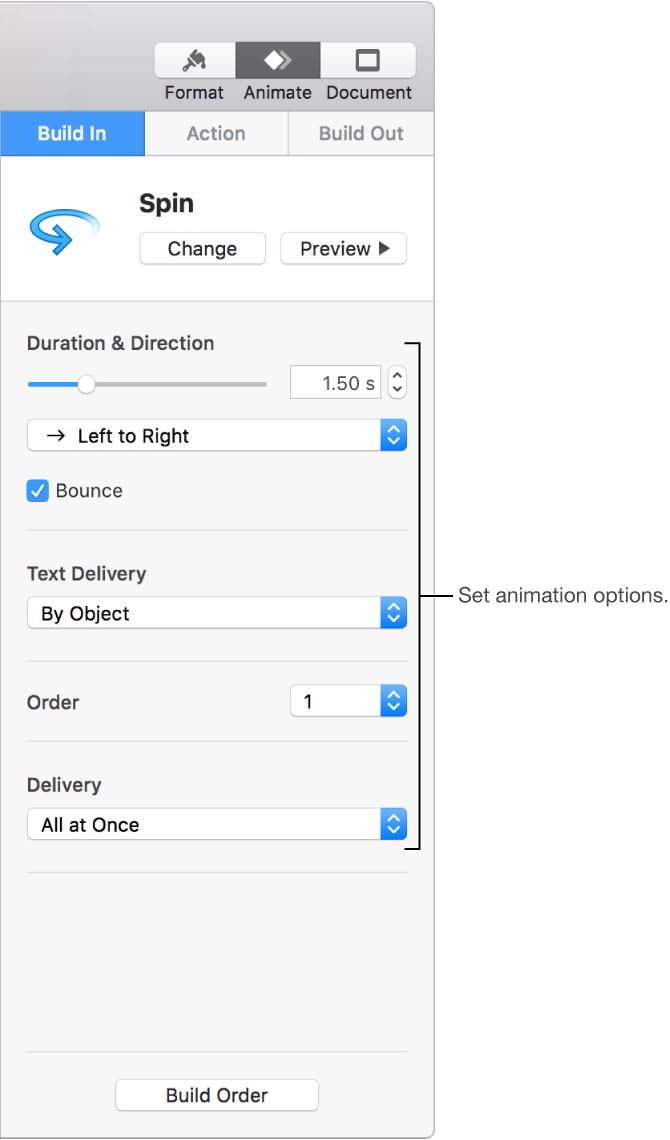Viewport: 670px width, 1140px height.
Task: Click the Left to Right direction arrow icon
Action: pyautogui.click(x=55, y=435)
